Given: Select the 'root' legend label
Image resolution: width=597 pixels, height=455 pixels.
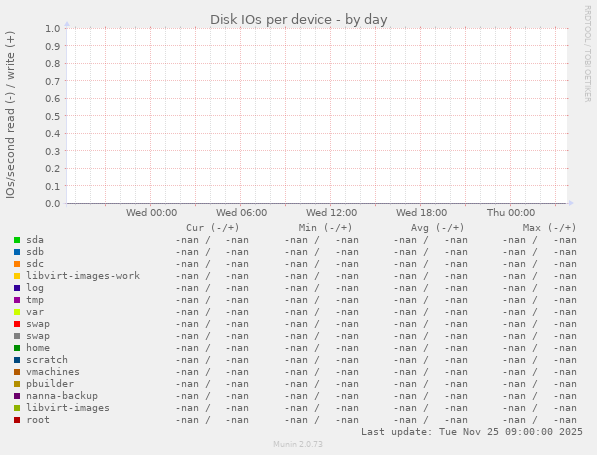Looking at the screenshot, I should pyautogui.click(x=38, y=420).
